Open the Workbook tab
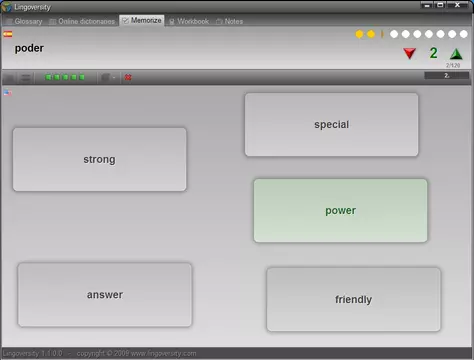474x360 pixels. (189, 21)
